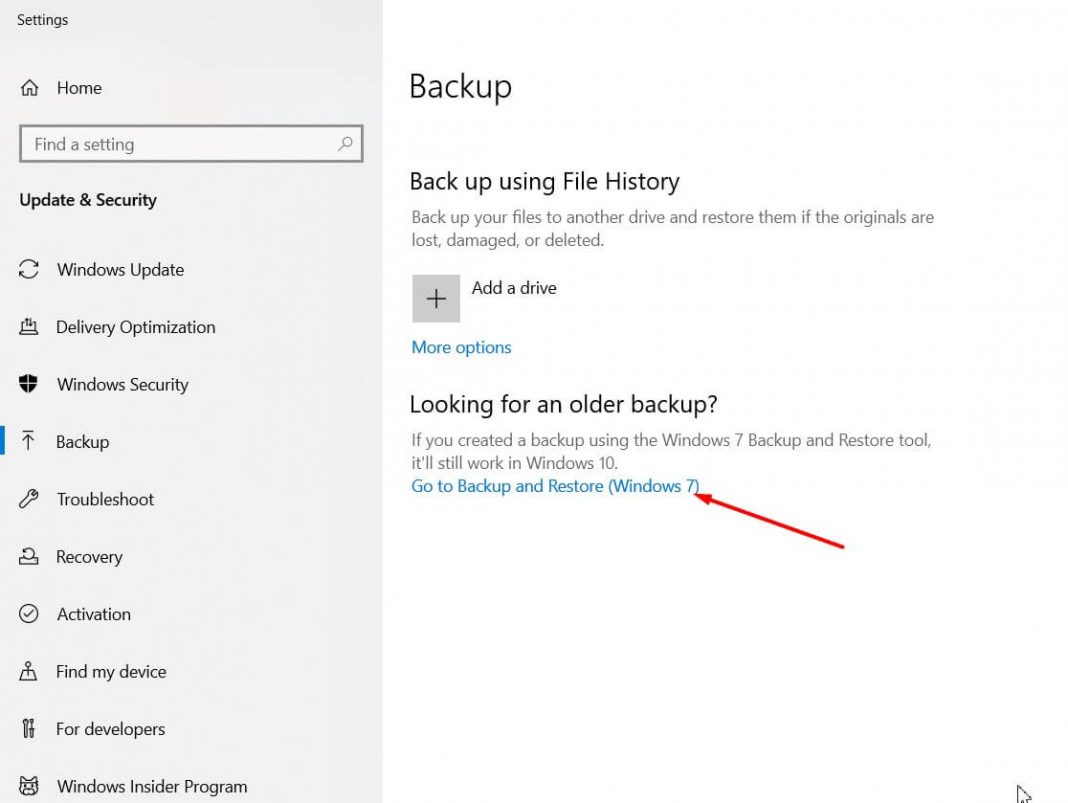
Task: Open the Recovery page
Action: coord(89,556)
